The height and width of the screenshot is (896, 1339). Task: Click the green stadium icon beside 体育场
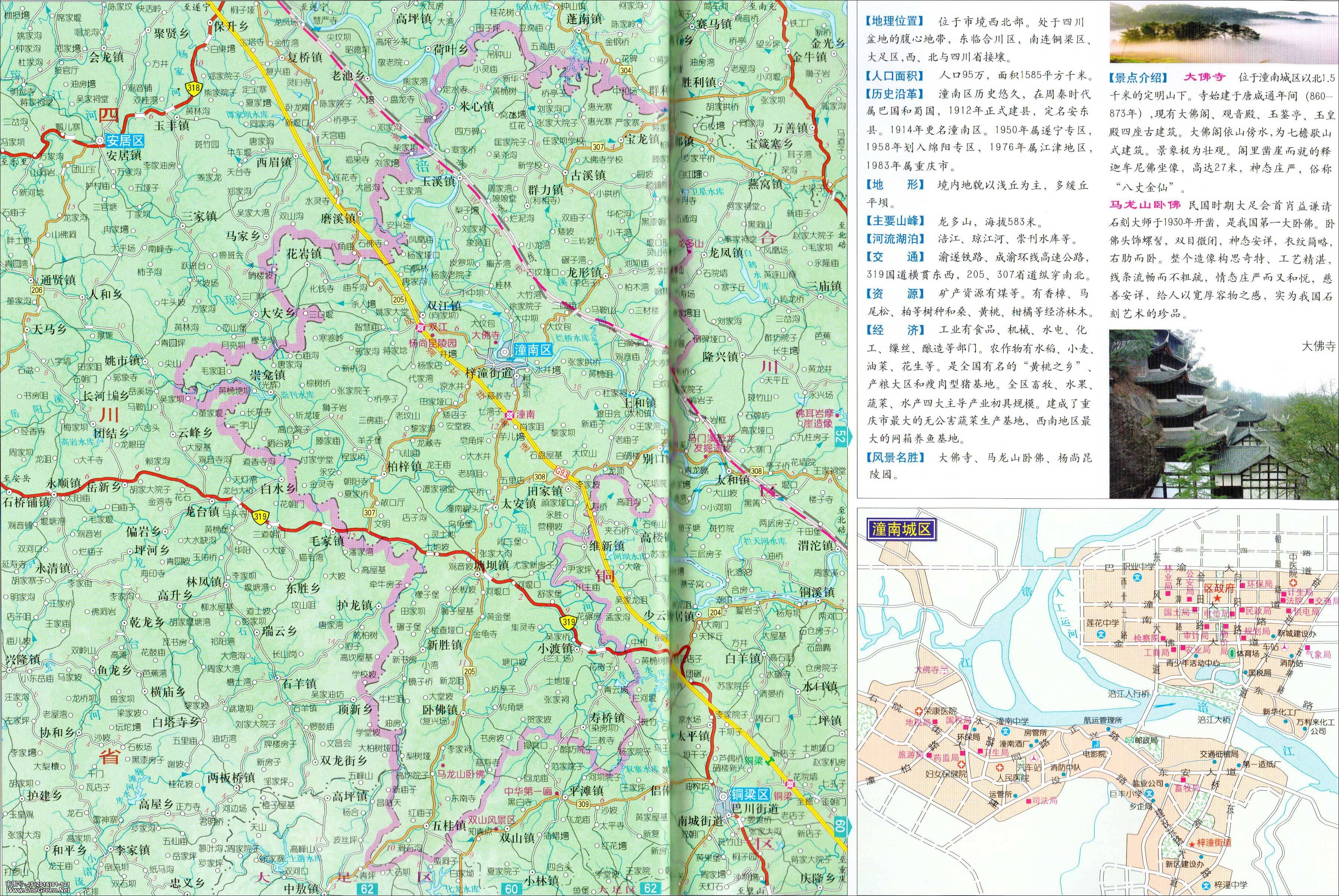click(x=1232, y=653)
